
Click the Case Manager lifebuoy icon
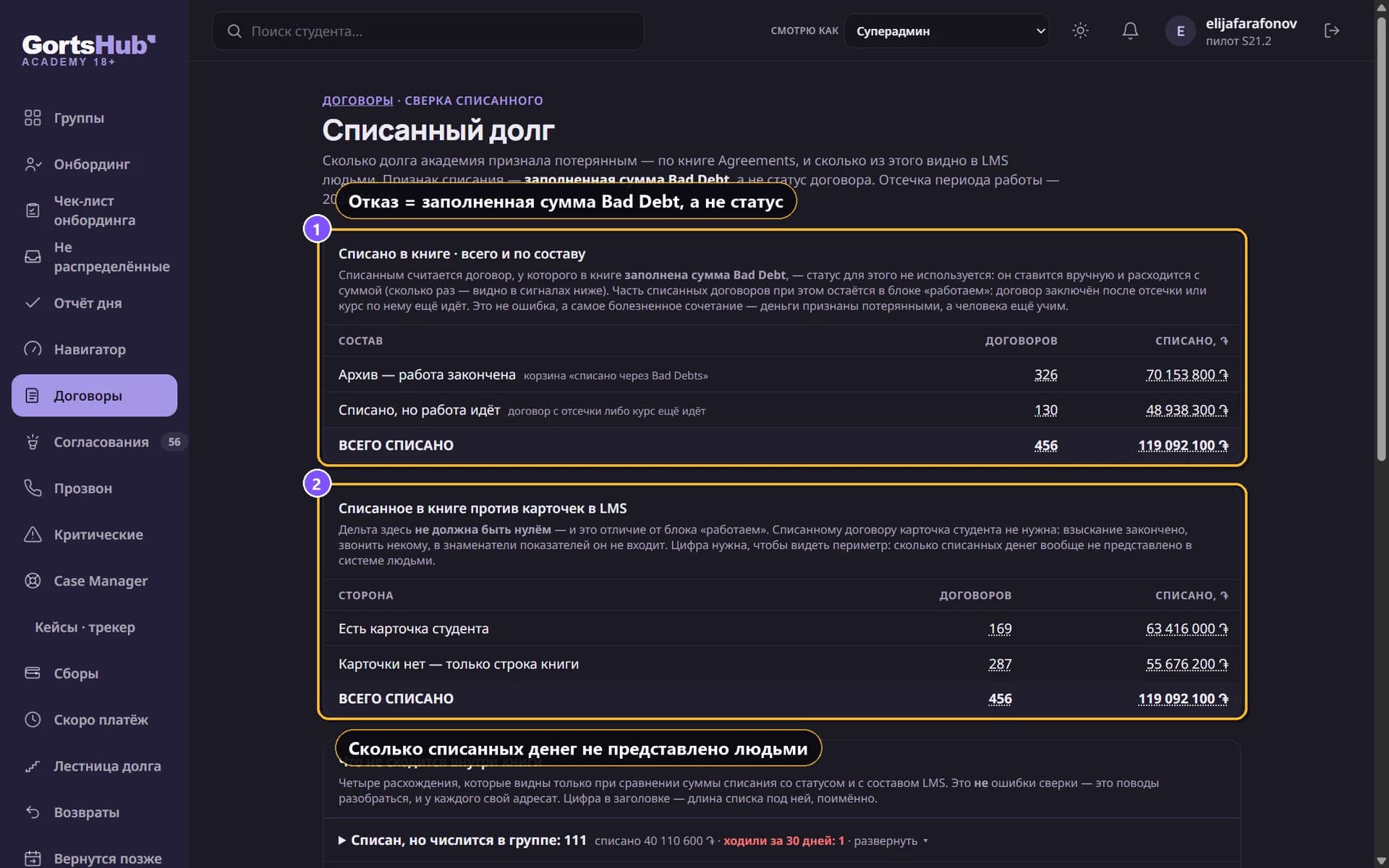[33, 581]
